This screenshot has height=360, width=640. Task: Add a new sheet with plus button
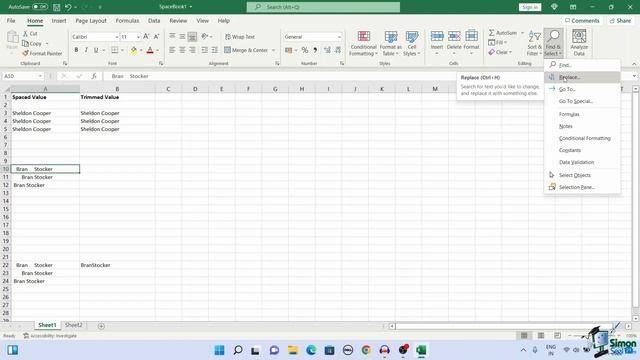[101, 326]
